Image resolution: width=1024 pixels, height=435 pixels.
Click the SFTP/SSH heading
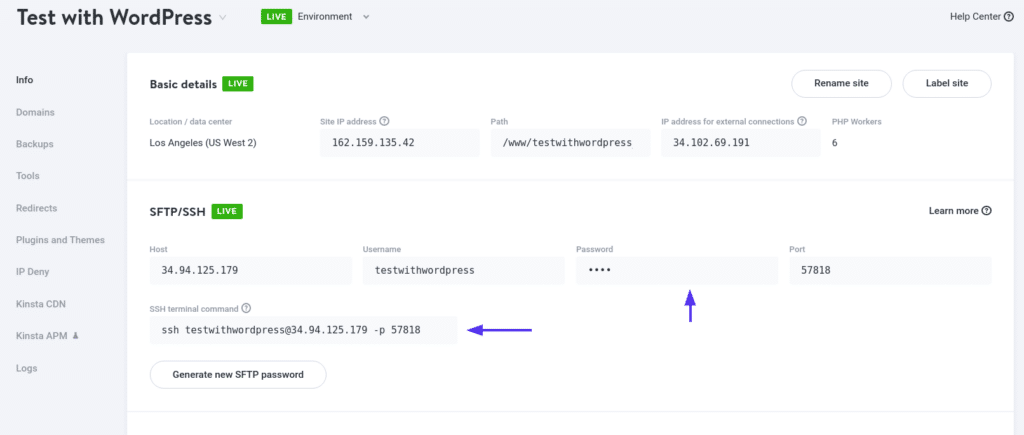178,212
